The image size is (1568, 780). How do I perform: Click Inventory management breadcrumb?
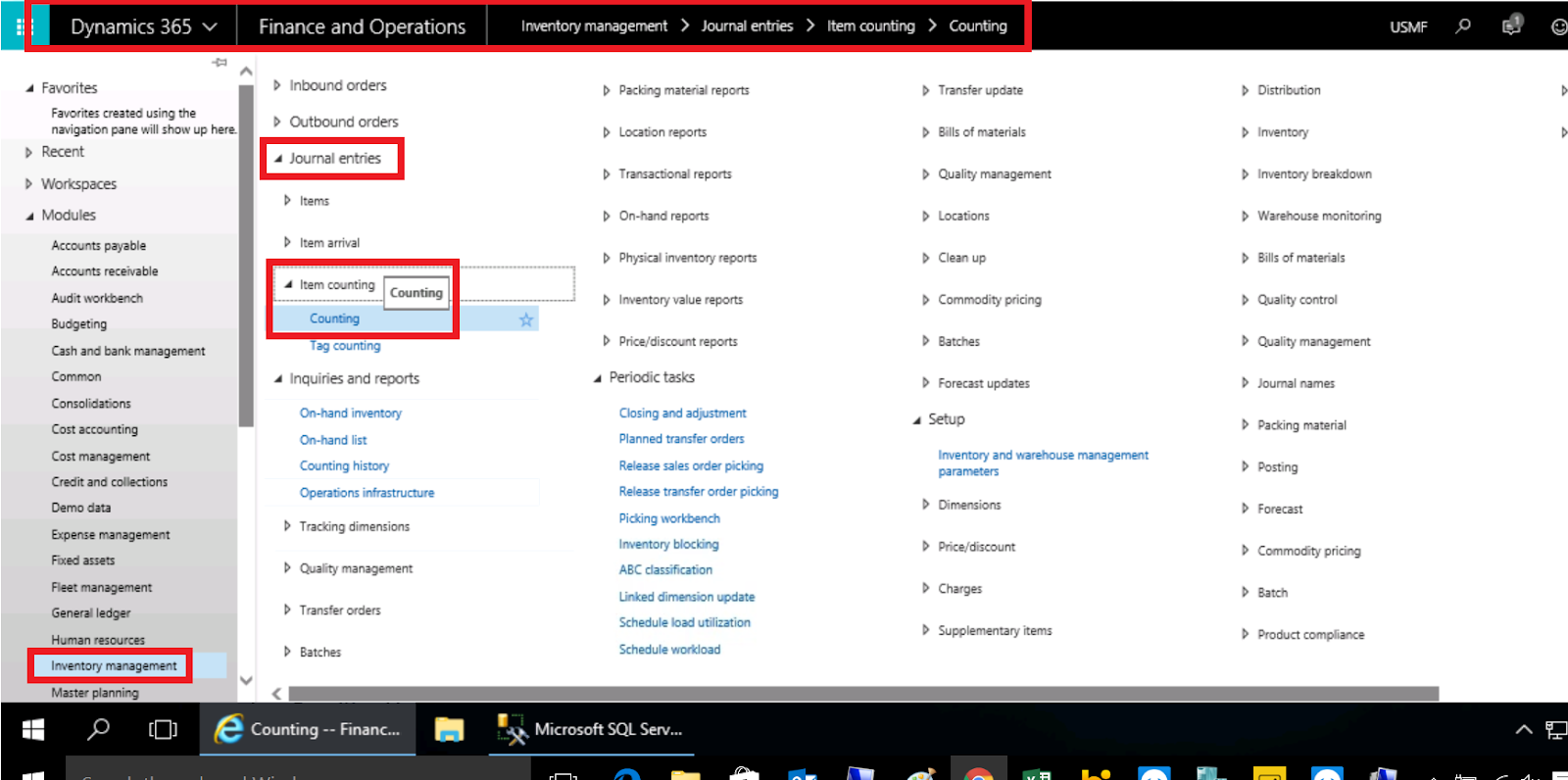(x=594, y=26)
